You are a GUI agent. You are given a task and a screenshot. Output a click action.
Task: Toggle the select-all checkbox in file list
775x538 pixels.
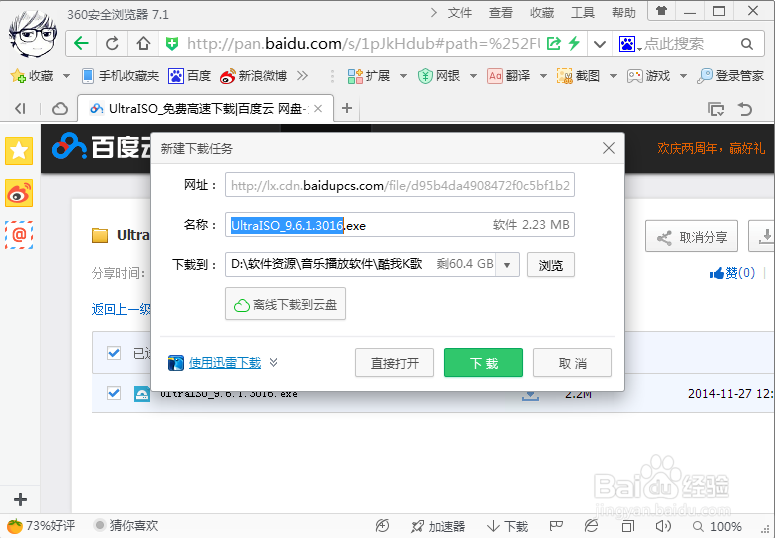coord(114,353)
